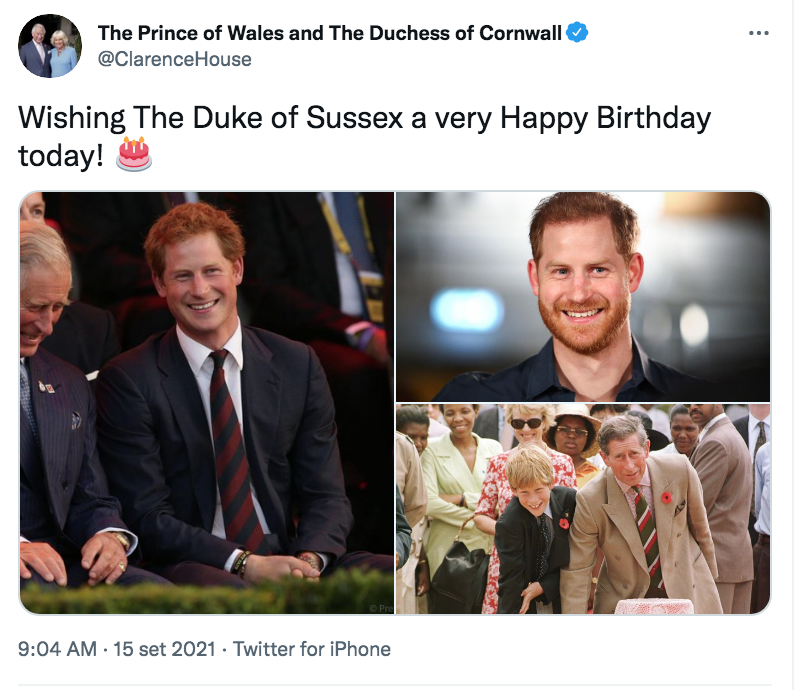
Task: Open the account display name profile link
Action: pyautogui.click(x=330, y=33)
